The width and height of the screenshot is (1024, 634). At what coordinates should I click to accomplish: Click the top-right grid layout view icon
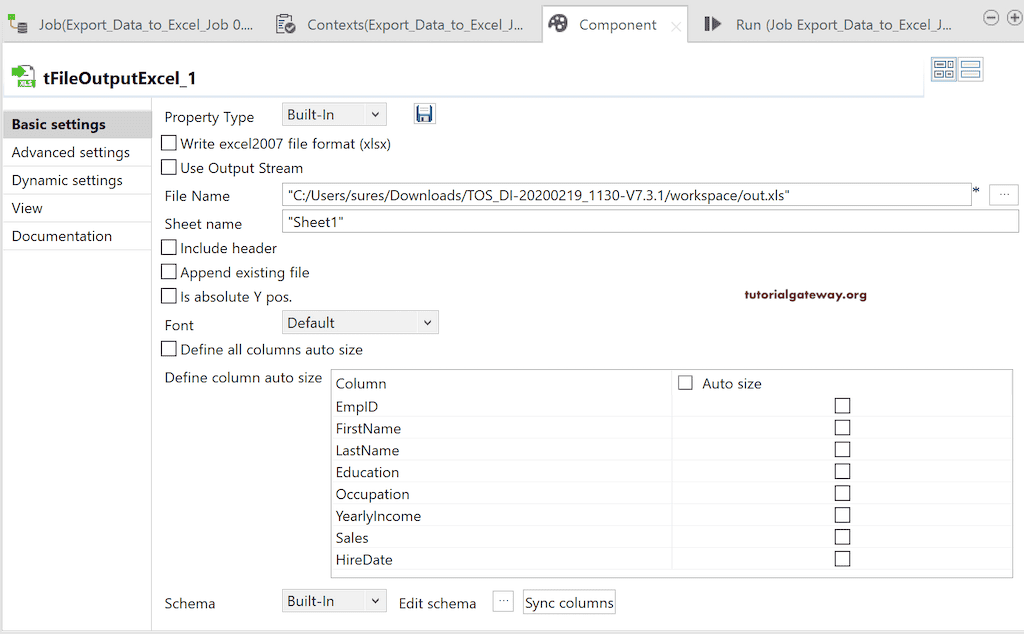[x=943, y=69]
